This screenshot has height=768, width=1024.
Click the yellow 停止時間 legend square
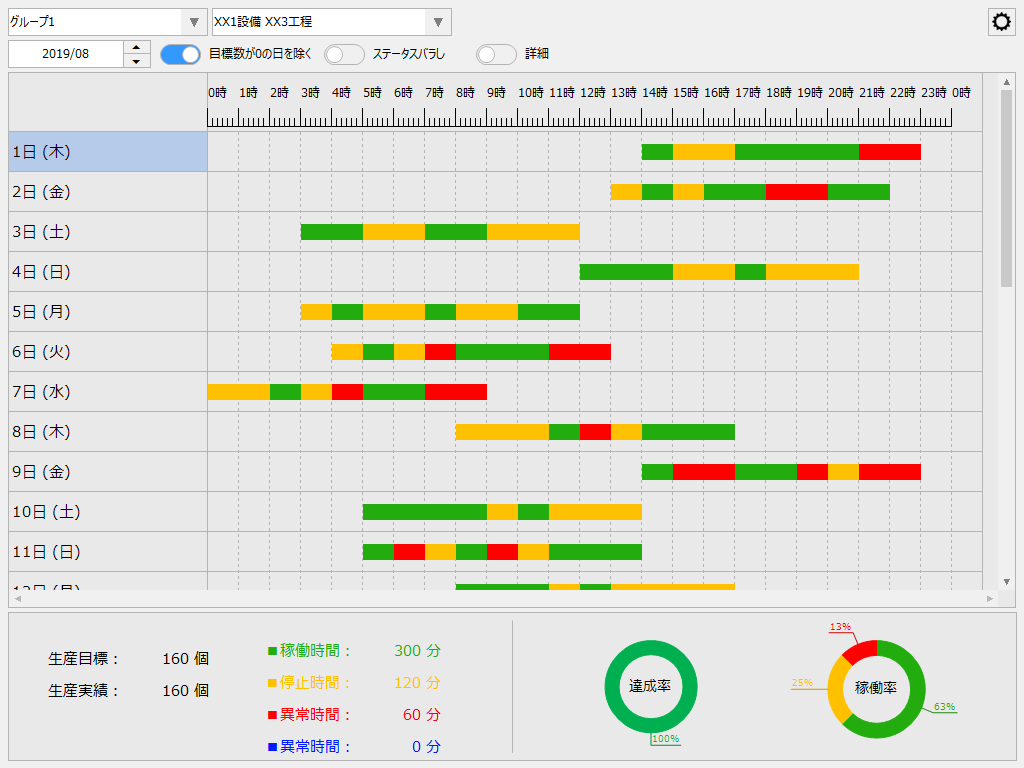272,683
